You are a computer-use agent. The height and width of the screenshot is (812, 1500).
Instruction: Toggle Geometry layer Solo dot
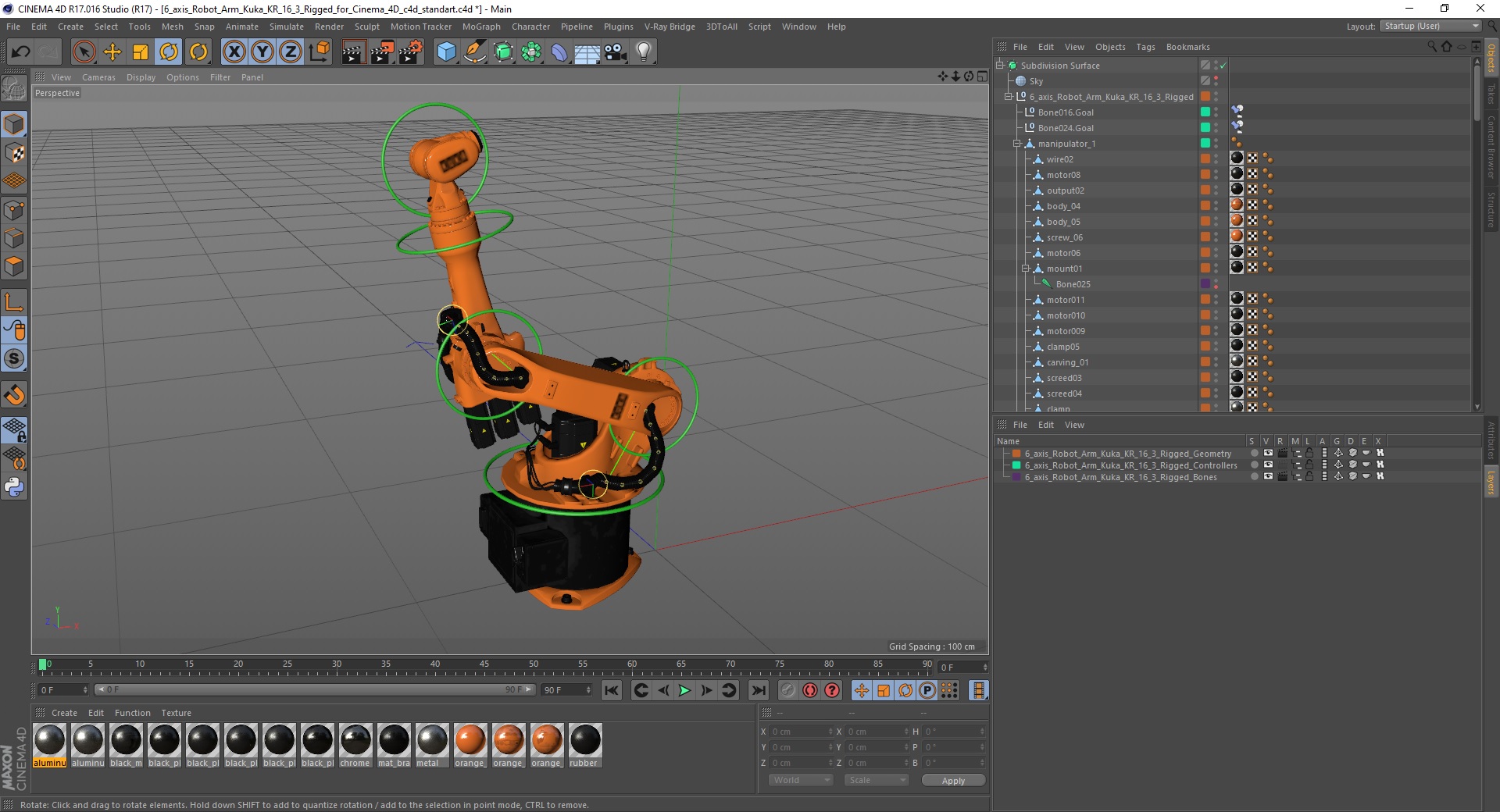click(1253, 454)
